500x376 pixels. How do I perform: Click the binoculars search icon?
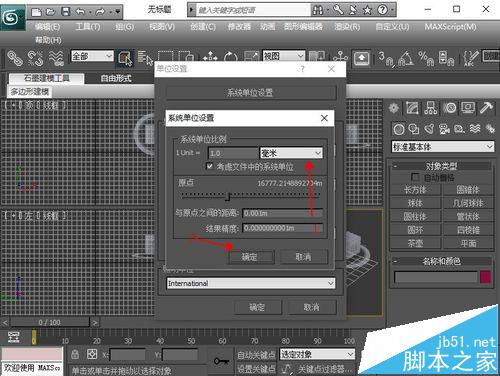click(x=318, y=10)
